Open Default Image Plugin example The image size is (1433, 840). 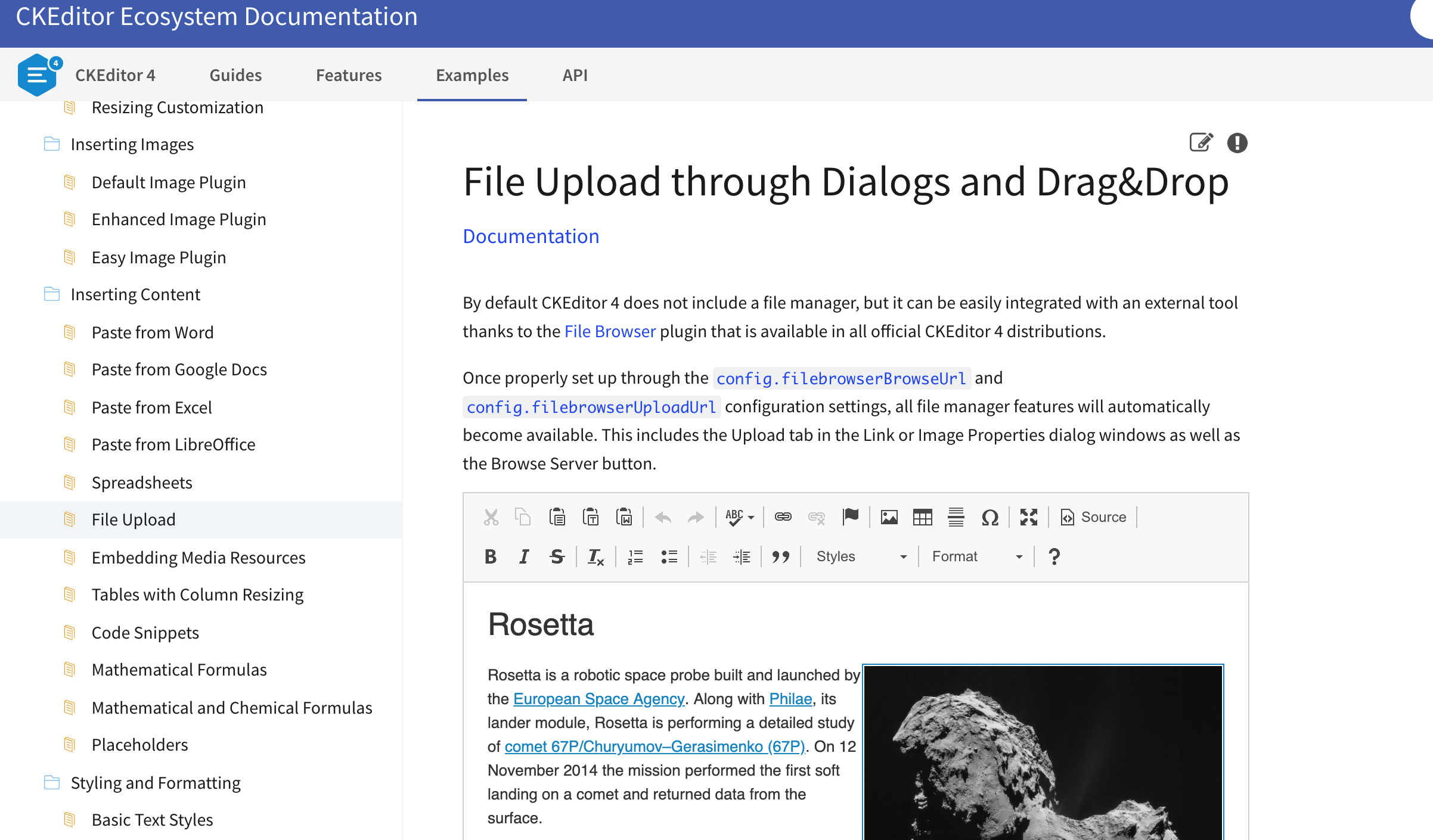pos(169,182)
